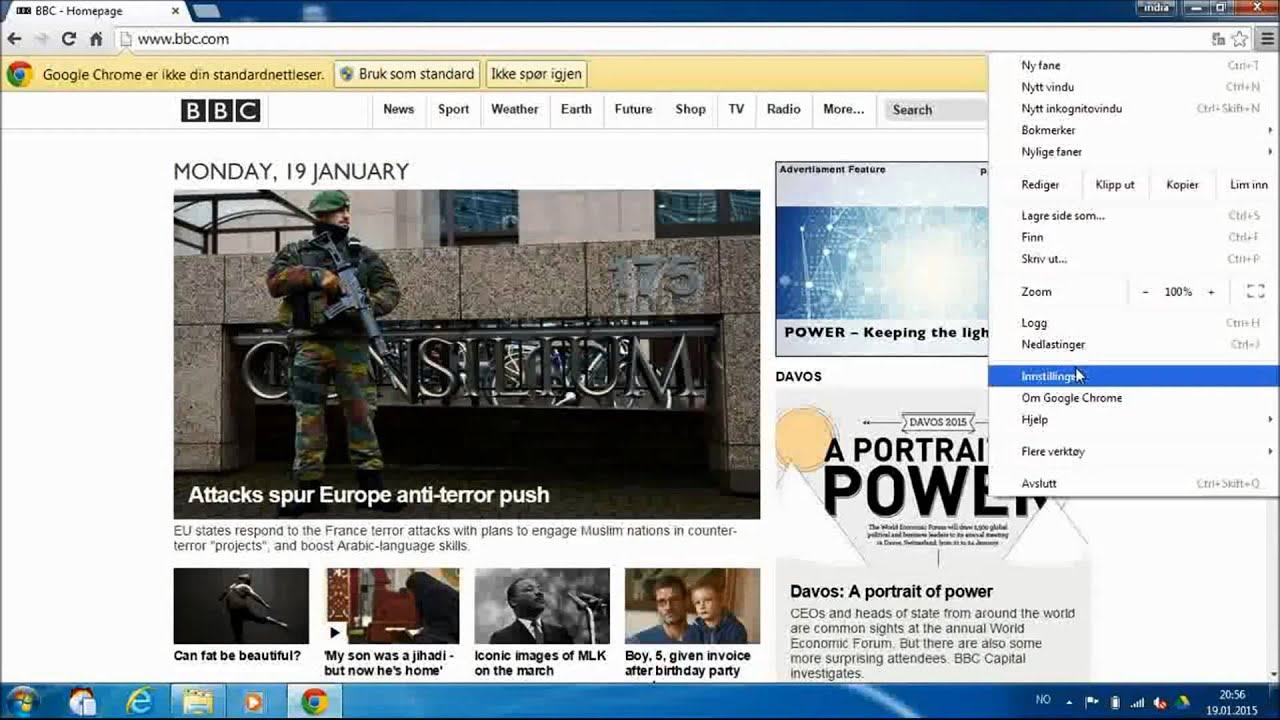Expand the 'Hjelp' submenu
Screen dimensions: 1280x720
coord(1133,420)
